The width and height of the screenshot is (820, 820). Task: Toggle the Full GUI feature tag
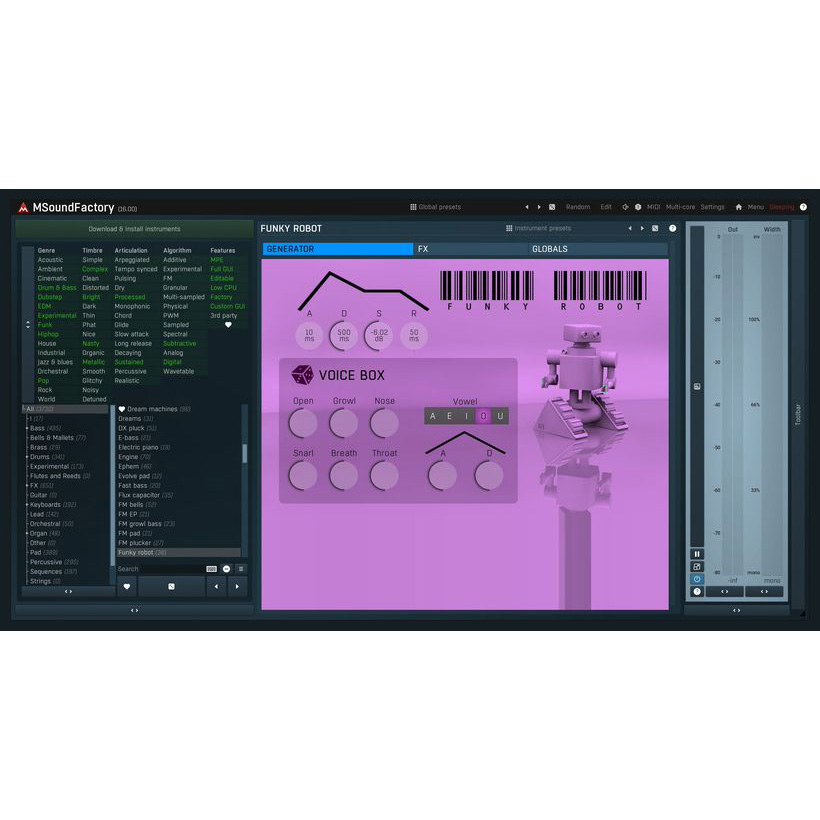[x=222, y=269]
